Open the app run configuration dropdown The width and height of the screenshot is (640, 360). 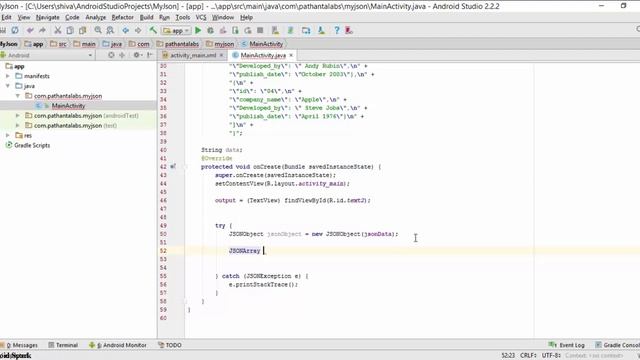click(176, 31)
